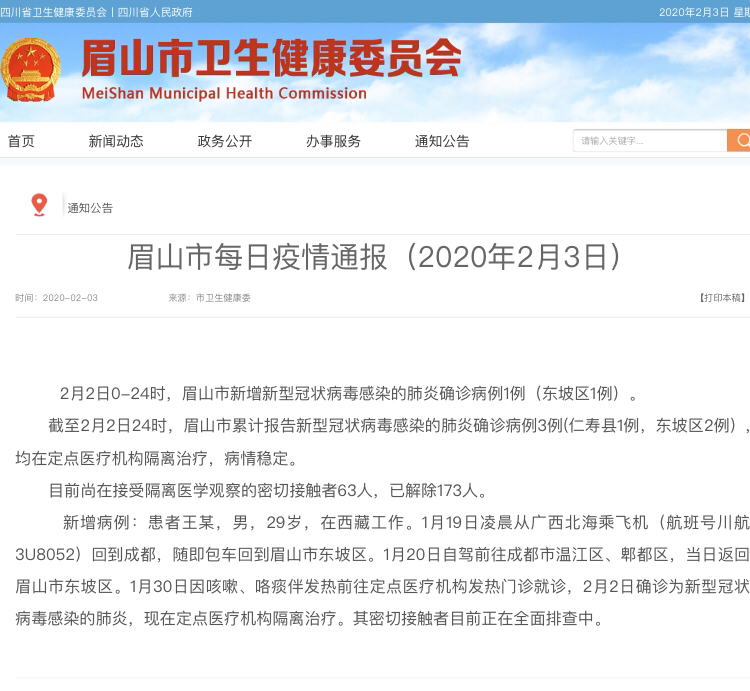Click the 时间: 2020-02-03 text

[56, 298]
